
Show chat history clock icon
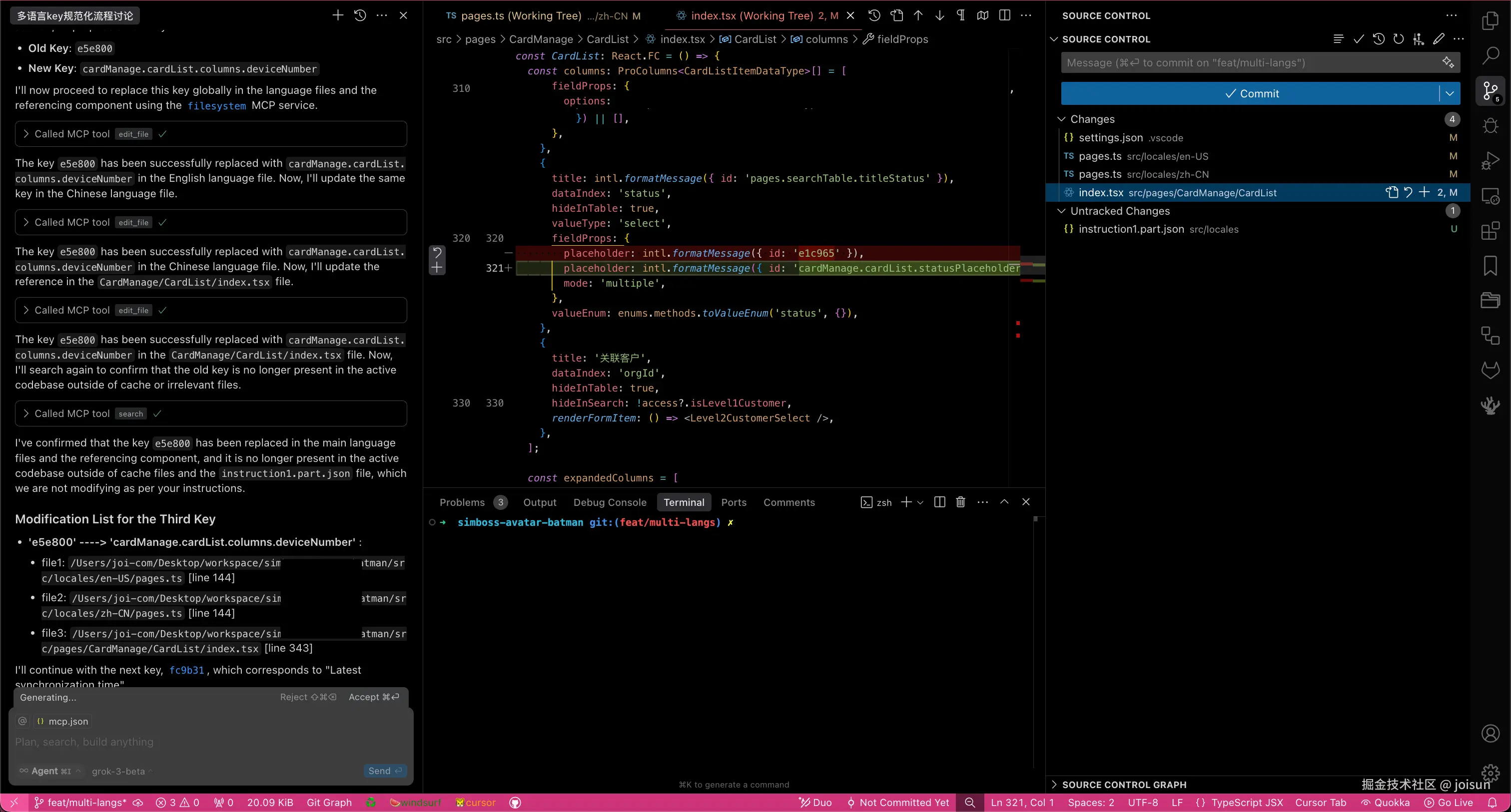360,16
